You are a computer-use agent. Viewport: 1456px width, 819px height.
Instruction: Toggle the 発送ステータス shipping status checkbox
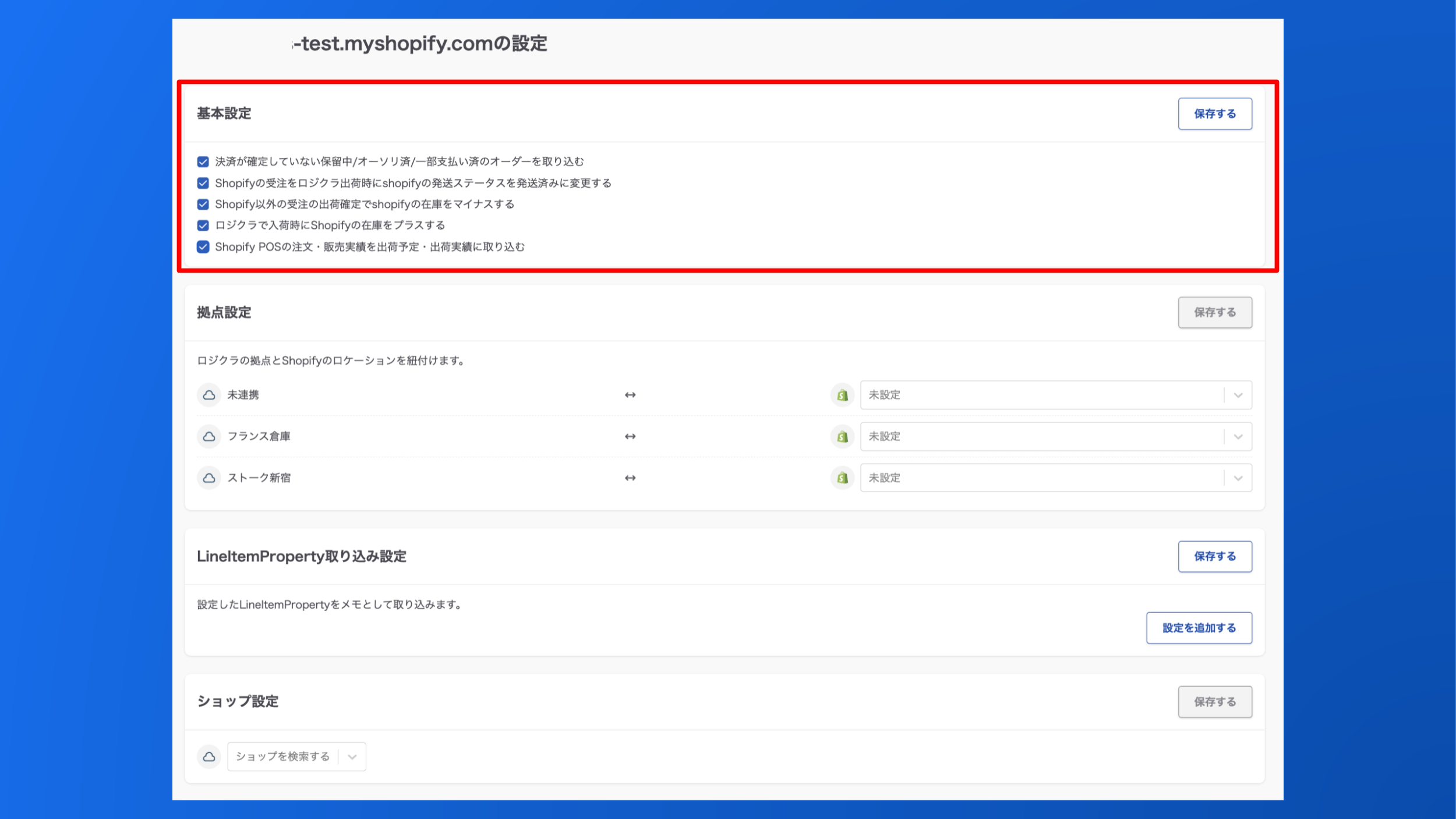click(x=203, y=183)
